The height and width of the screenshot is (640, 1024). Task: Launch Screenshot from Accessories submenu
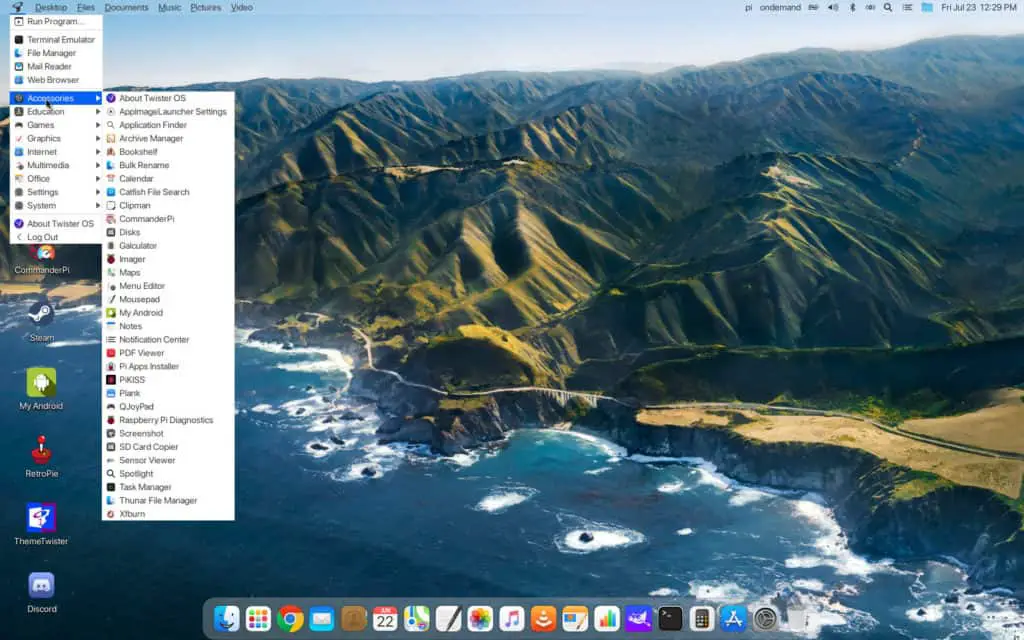pos(168,434)
